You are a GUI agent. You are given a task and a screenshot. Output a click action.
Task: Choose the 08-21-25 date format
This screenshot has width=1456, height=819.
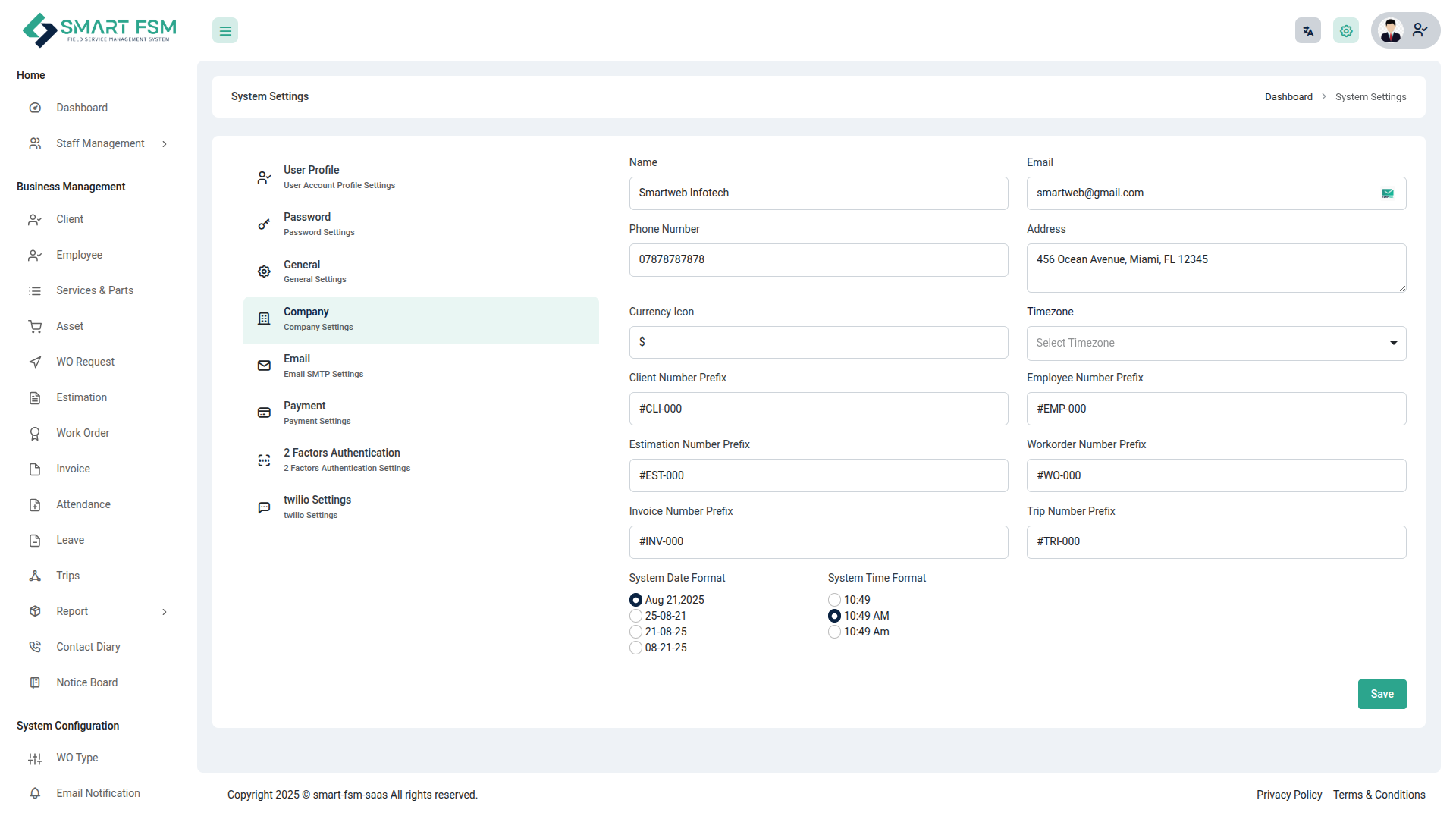click(x=635, y=648)
